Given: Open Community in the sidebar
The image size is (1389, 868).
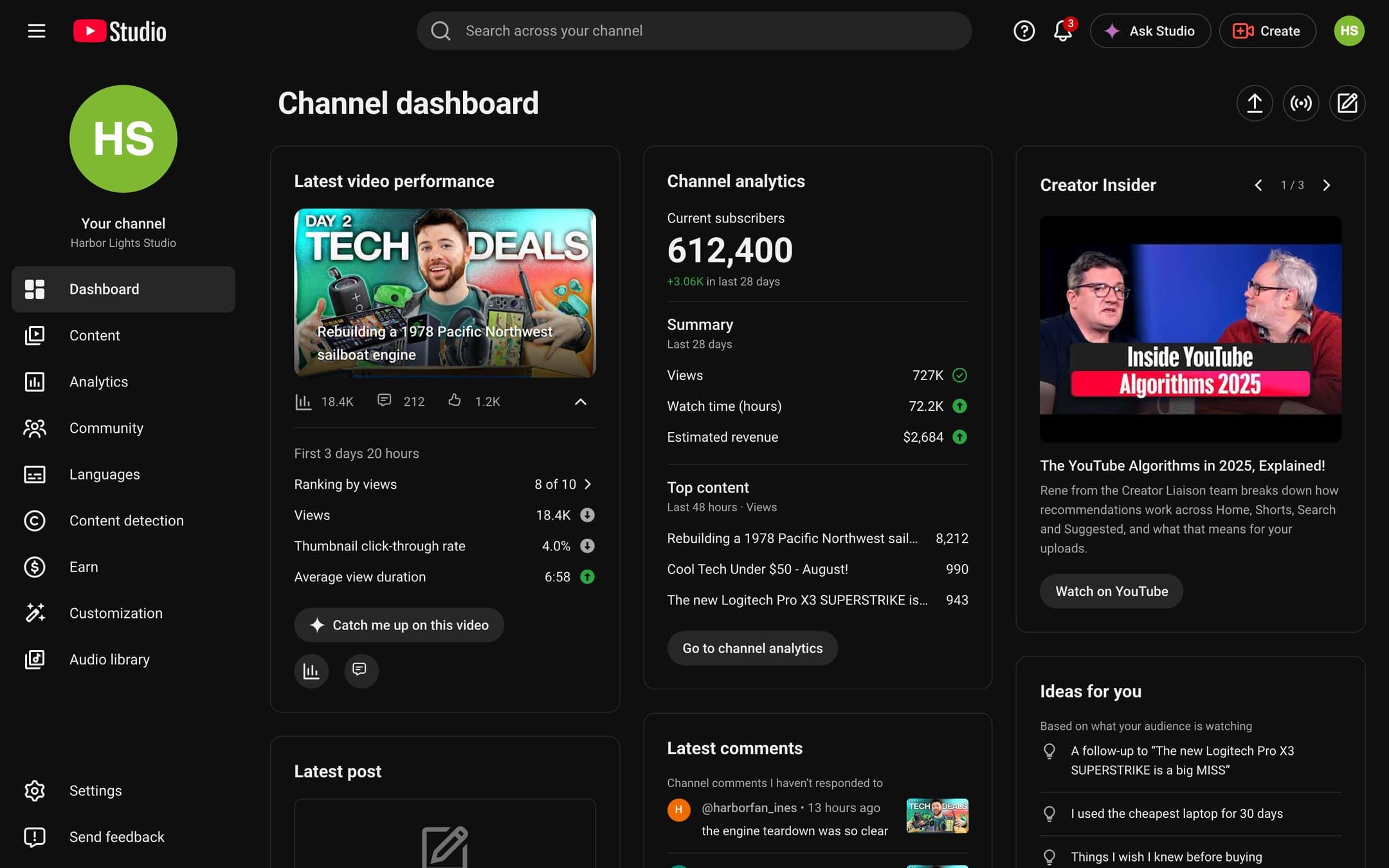Looking at the screenshot, I should [x=123, y=428].
